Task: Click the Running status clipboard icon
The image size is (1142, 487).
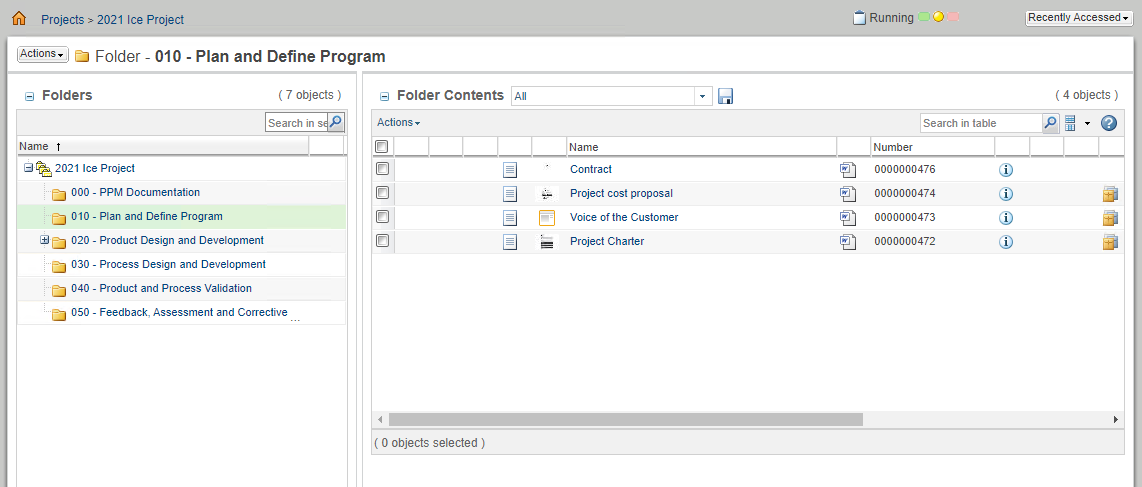Action: coord(860,17)
